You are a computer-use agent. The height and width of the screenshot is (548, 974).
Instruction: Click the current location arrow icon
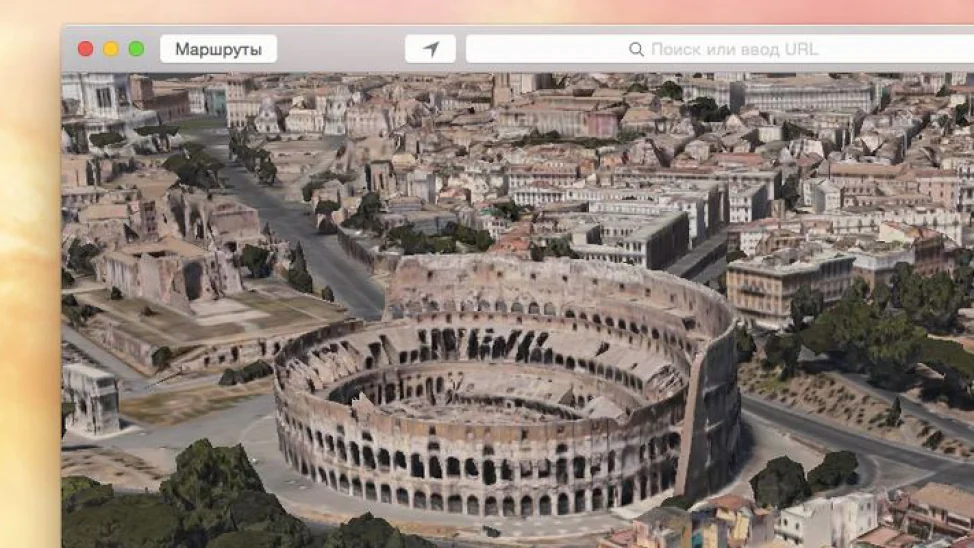pyautogui.click(x=430, y=49)
